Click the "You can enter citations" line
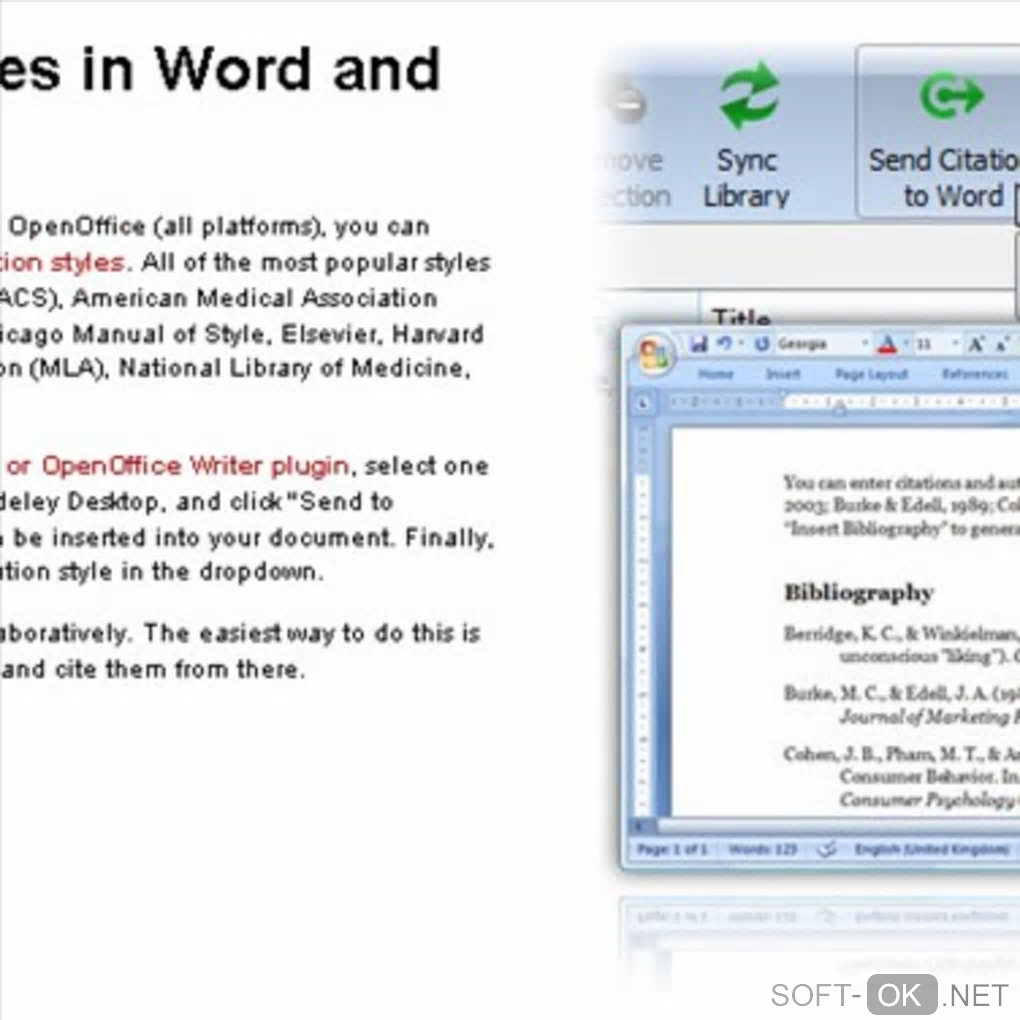The width and height of the screenshot is (1020, 1020). point(902,482)
